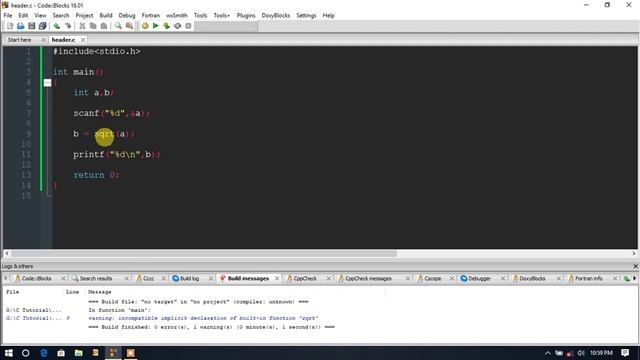Open the Build menu

106,15
